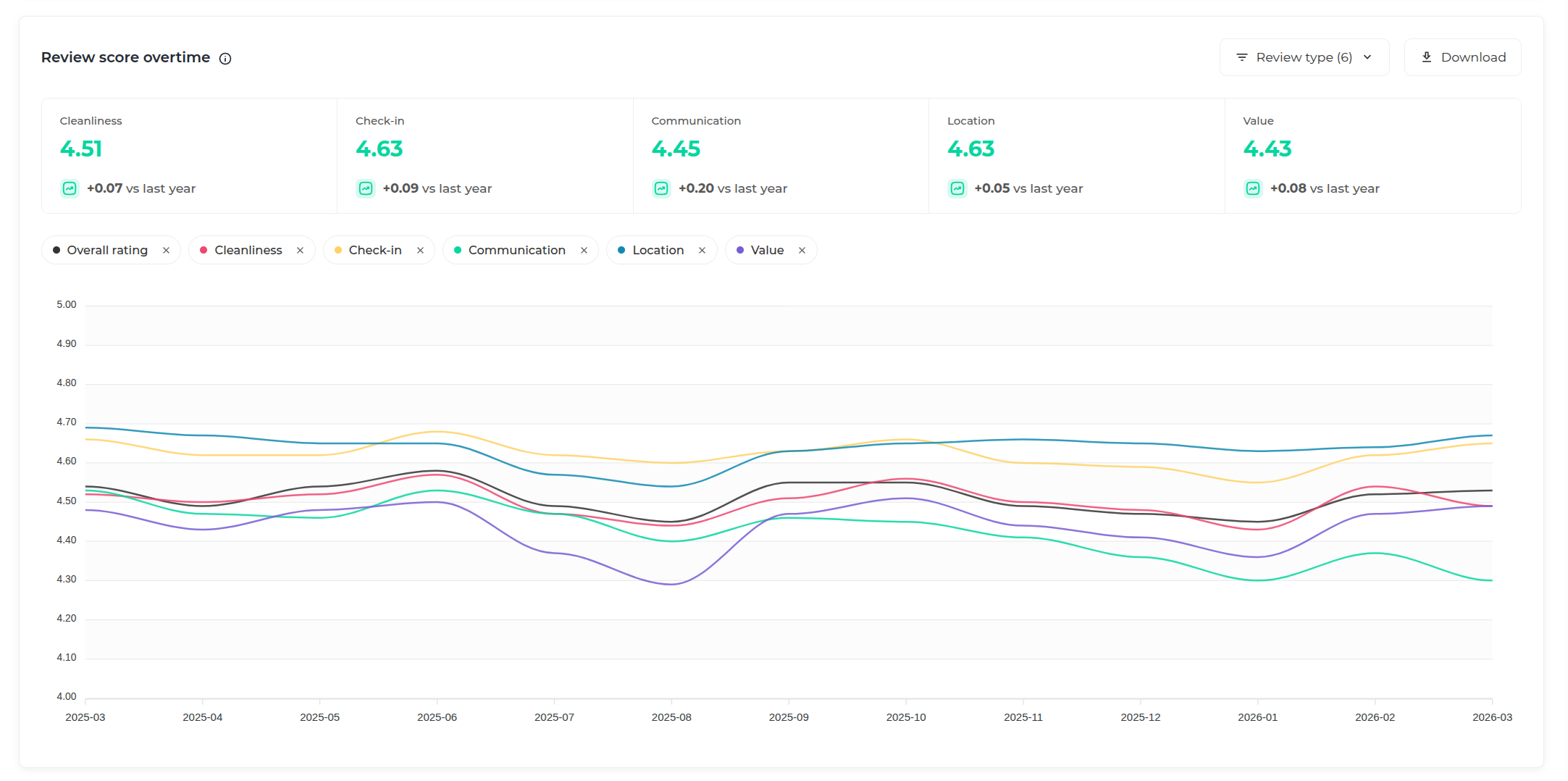This screenshot has width=1568, height=781.
Task: Expand Review type using the chevron arrow
Action: pos(1367,57)
